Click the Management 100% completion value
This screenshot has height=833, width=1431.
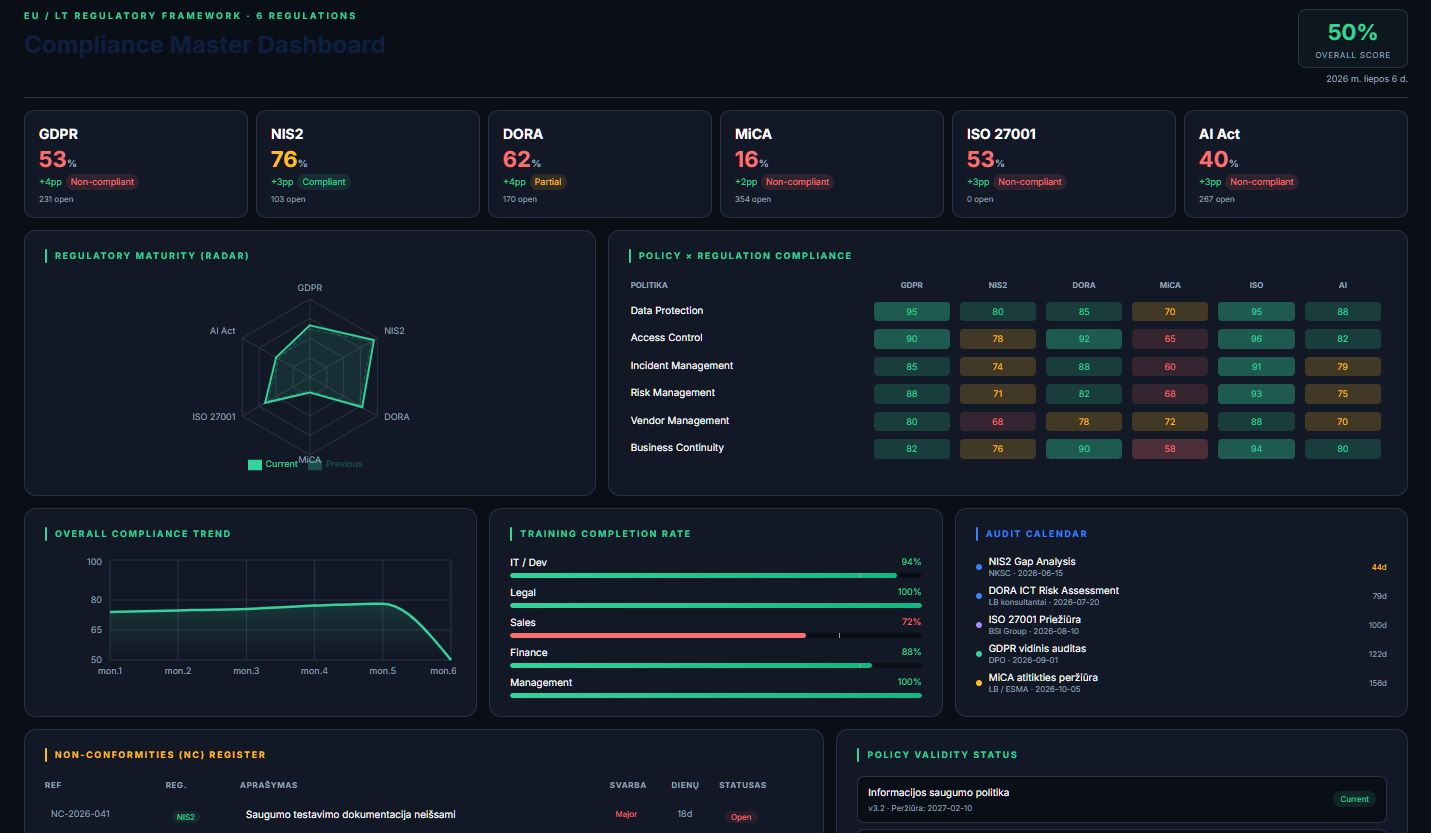909,683
